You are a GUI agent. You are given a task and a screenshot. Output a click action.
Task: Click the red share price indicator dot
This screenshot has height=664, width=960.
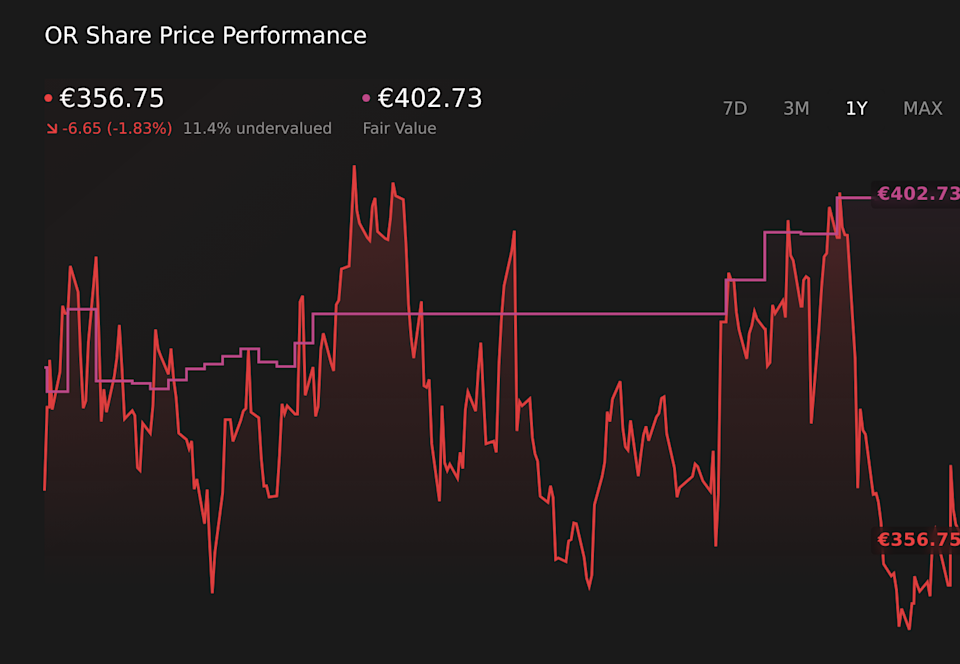pos(49,97)
